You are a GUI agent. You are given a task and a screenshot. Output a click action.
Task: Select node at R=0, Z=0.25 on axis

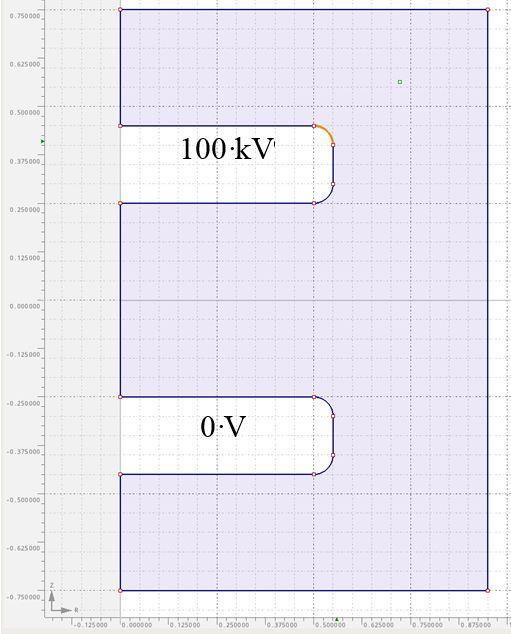pyautogui.click(x=120, y=203)
